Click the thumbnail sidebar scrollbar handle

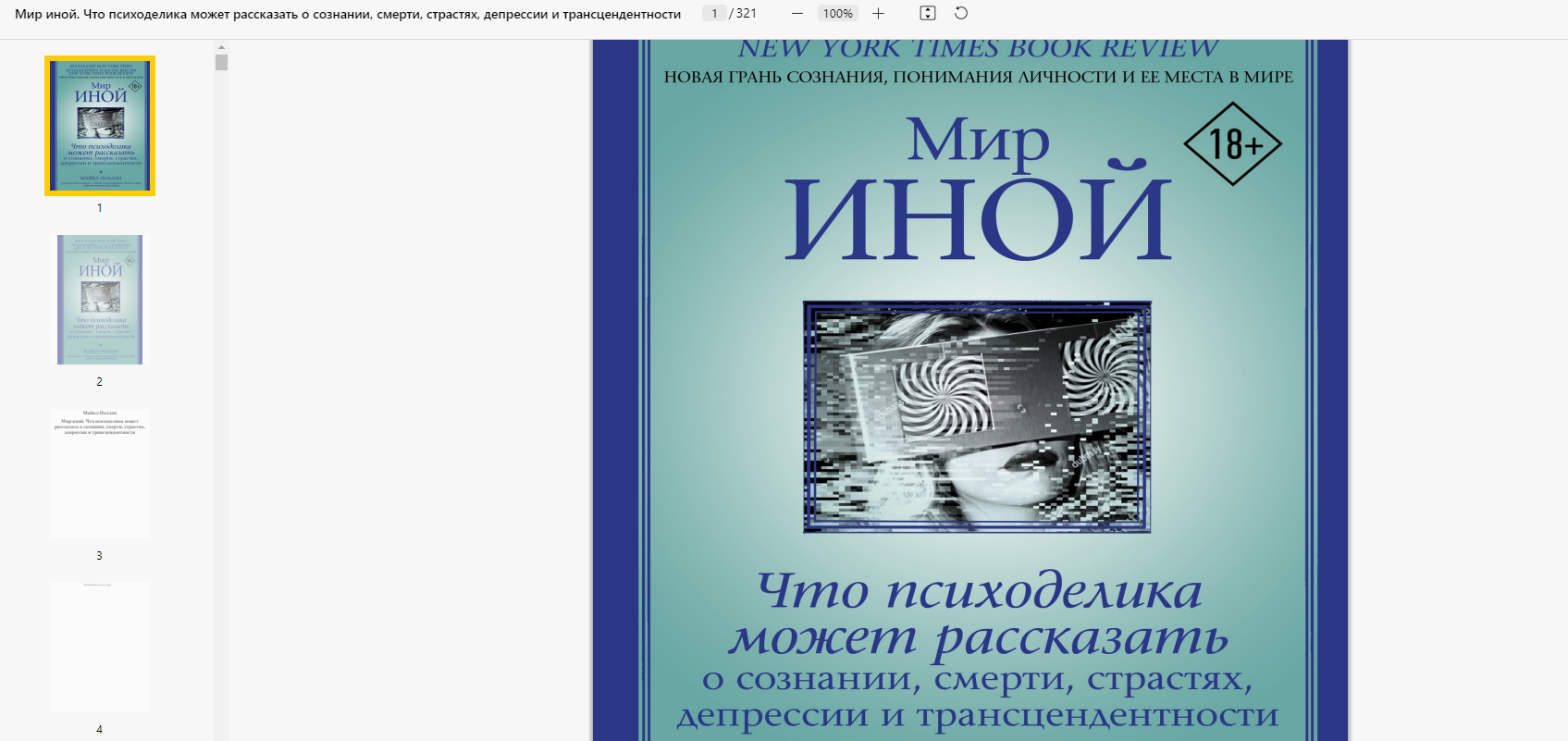coord(221,62)
